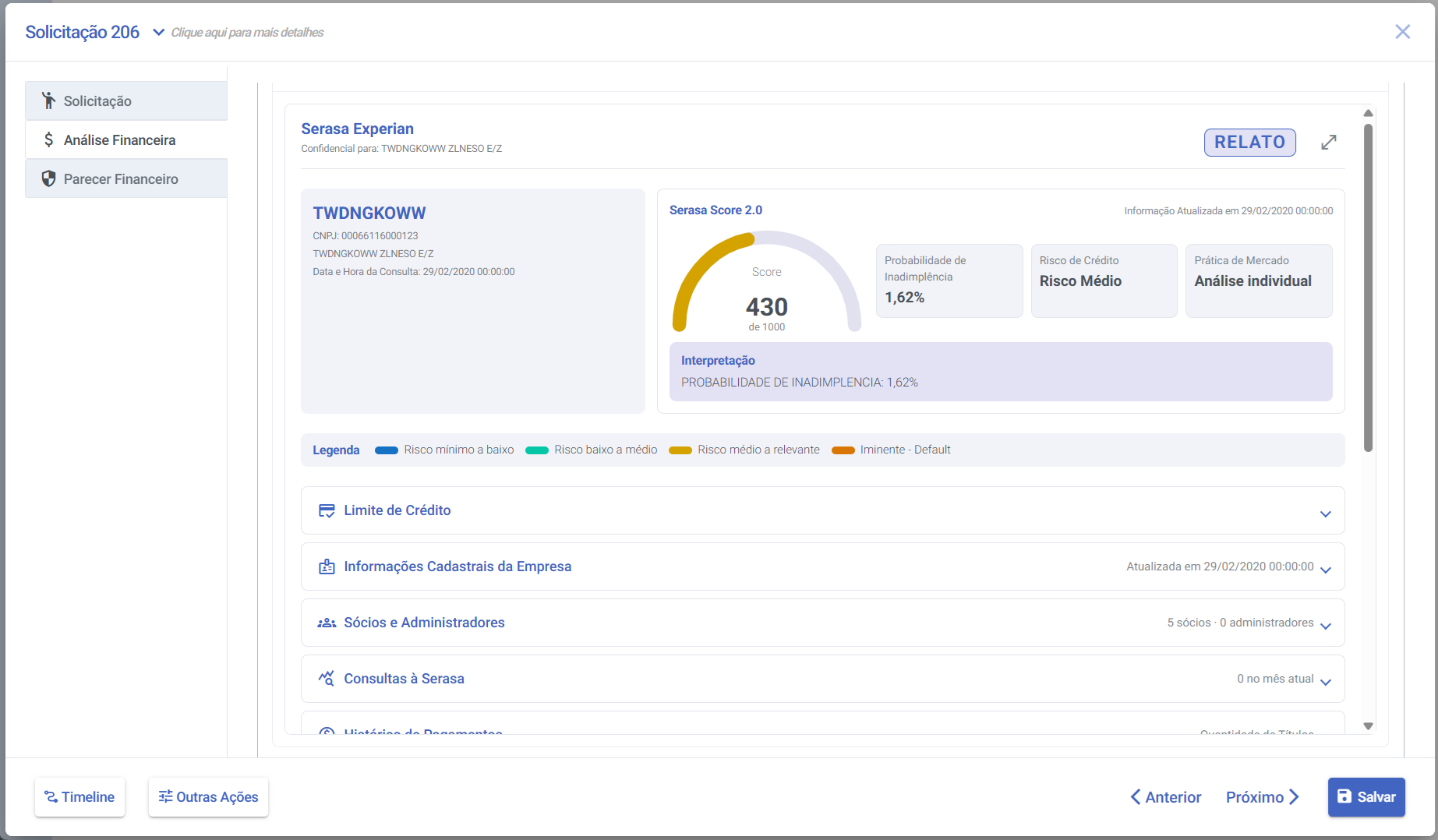Click the shield icon of Parecer Financeiro
This screenshot has height=840, width=1438.
coord(48,178)
